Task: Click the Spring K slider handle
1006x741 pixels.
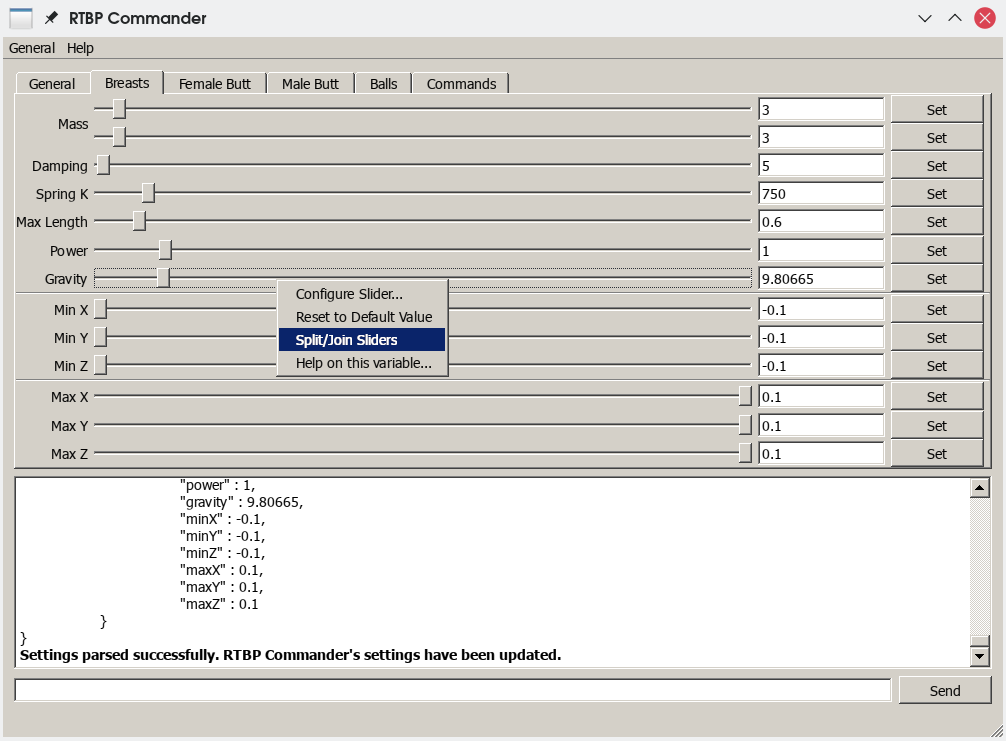Action: click(148, 192)
